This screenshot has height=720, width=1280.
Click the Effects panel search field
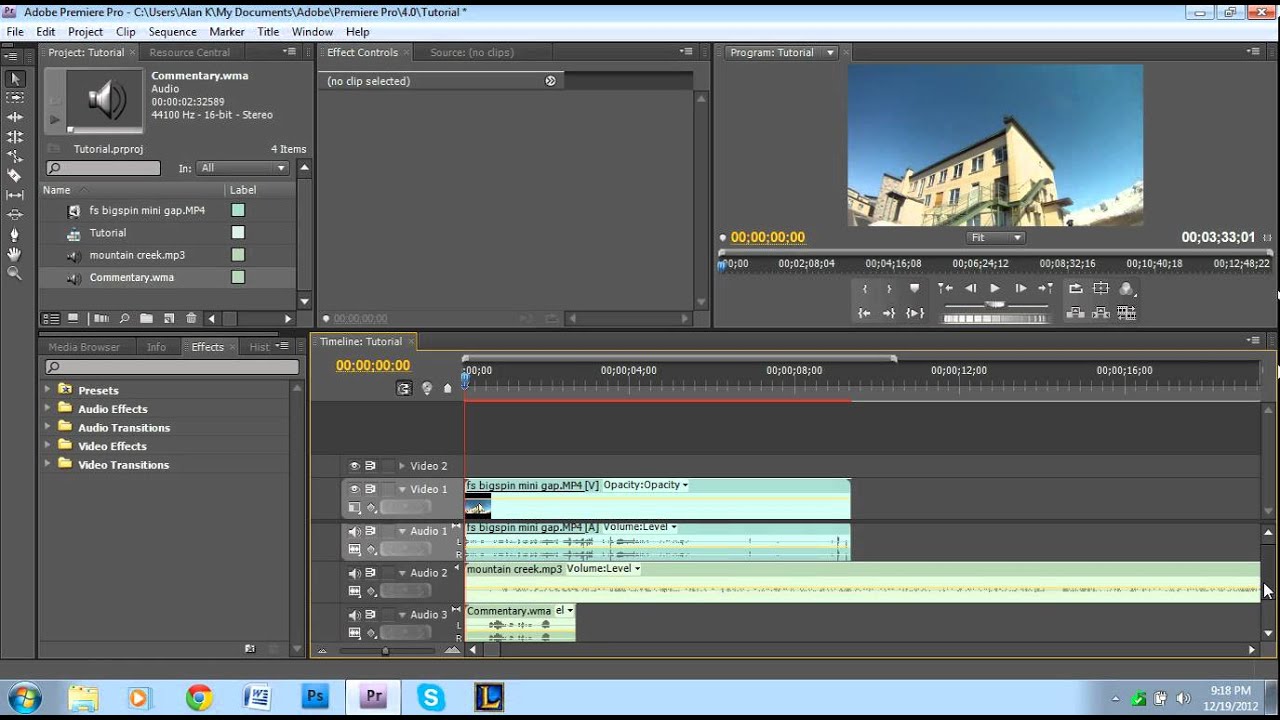pyautogui.click(x=172, y=367)
